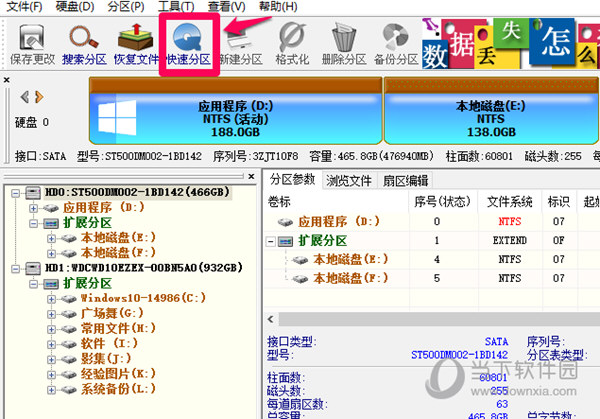The width and height of the screenshot is (600, 419).
Task: Go to the previous disk with left arrow
Action: point(25,97)
